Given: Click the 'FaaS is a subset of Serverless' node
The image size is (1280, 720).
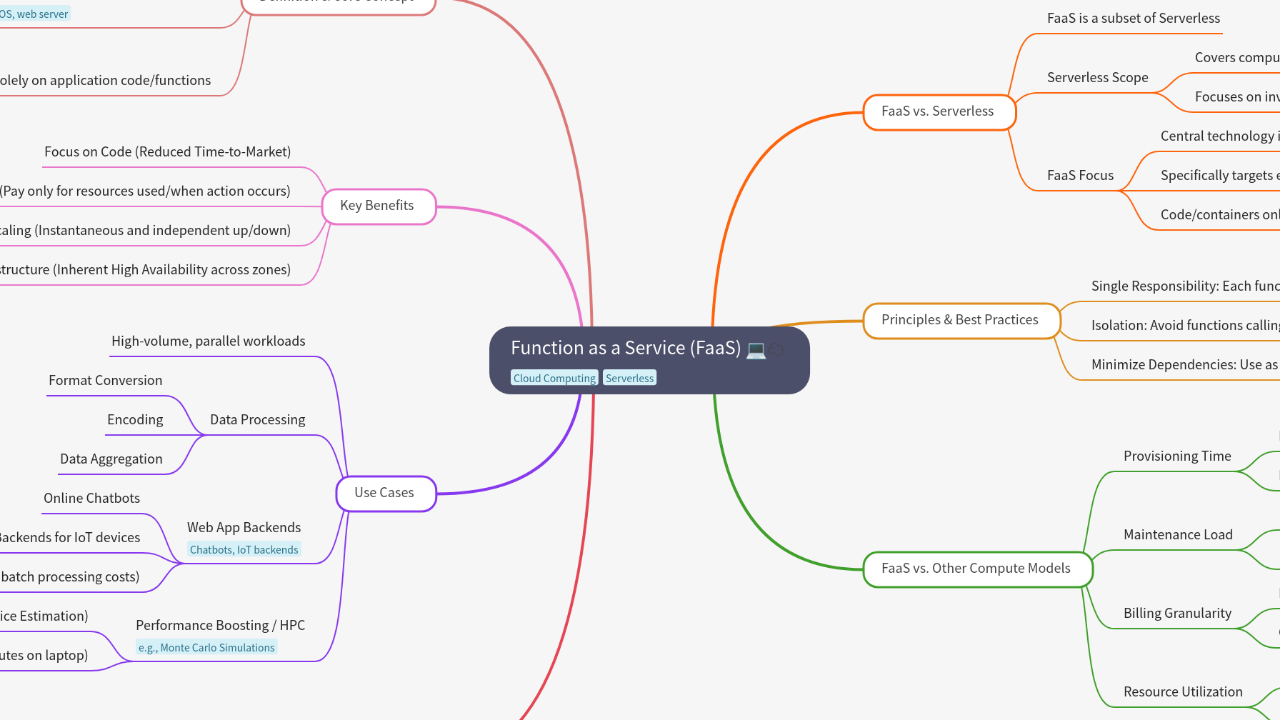Looking at the screenshot, I should [x=1132, y=18].
